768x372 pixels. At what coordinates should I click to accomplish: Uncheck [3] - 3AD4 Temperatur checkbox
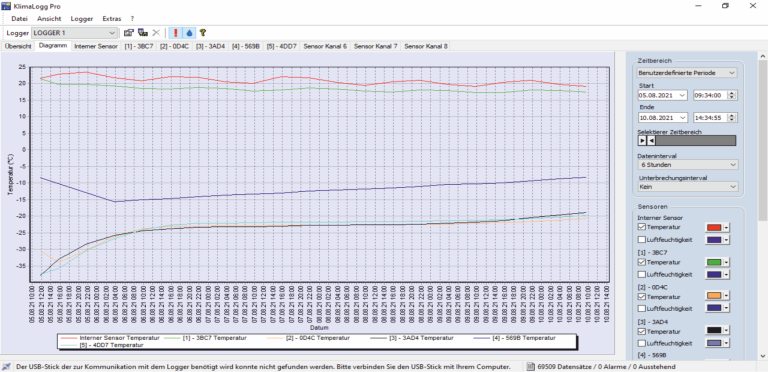click(642, 331)
